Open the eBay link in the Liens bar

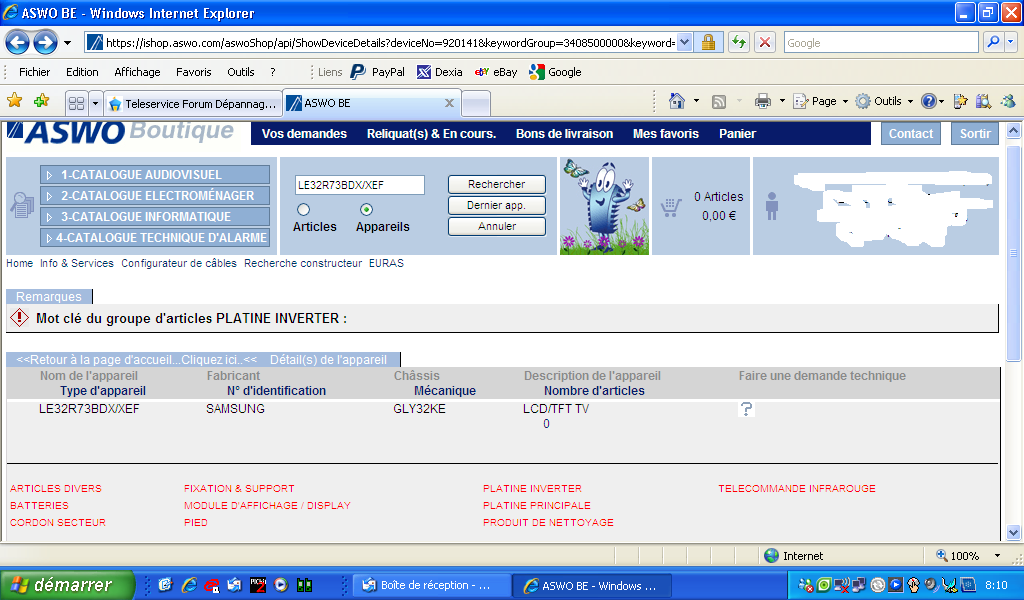496,72
